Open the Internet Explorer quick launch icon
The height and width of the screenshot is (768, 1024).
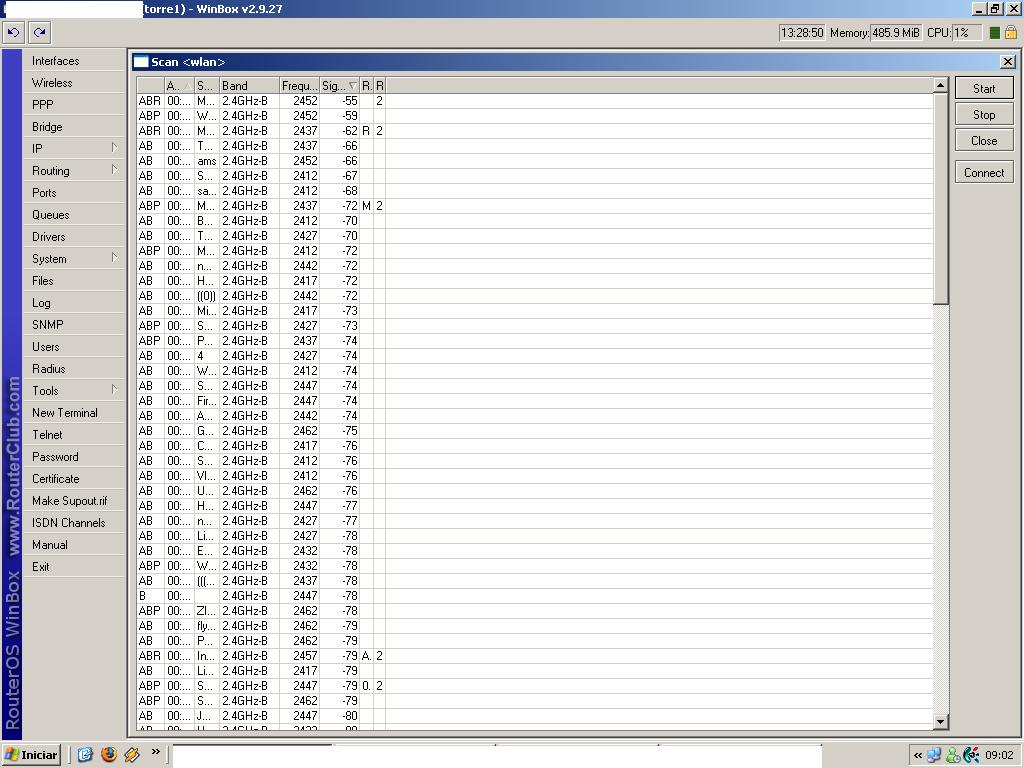(x=85, y=754)
